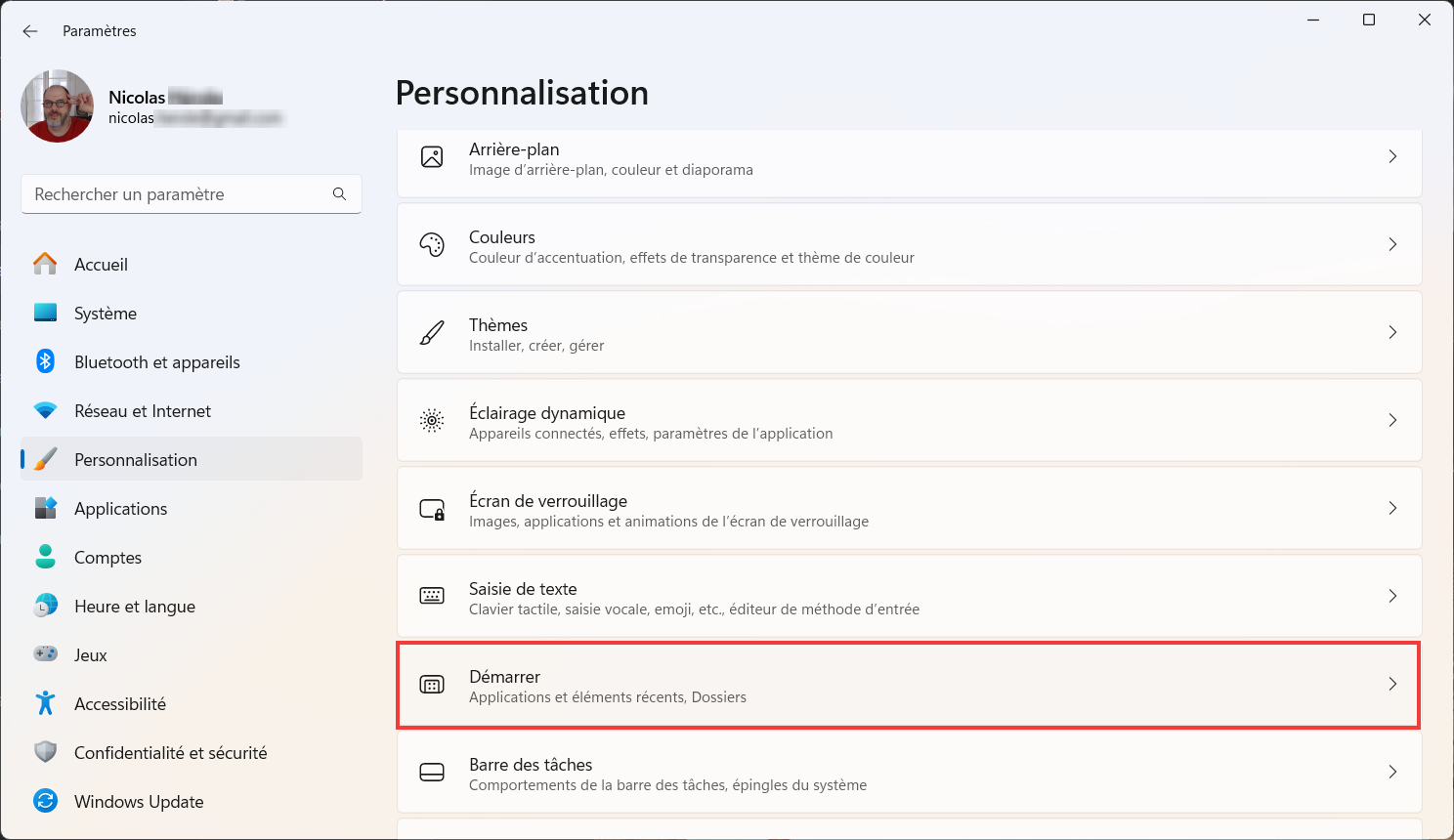This screenshot has height=840, width=1454.
Task: Click the Confidentialité et sécurité shield icon
Action: [45, 752]
